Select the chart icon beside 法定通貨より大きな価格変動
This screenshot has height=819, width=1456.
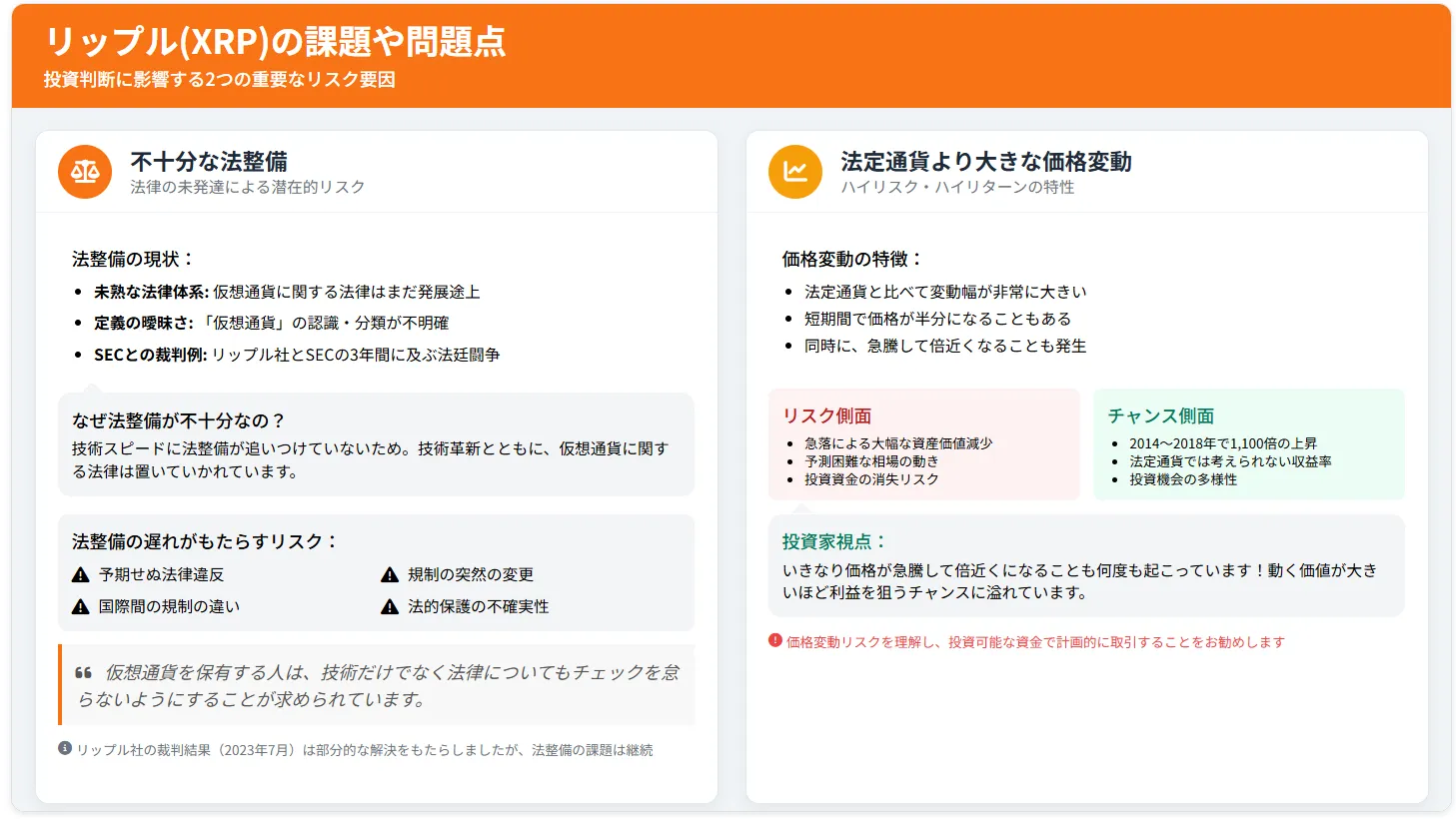pyautogui.click(x=794, y=172)
